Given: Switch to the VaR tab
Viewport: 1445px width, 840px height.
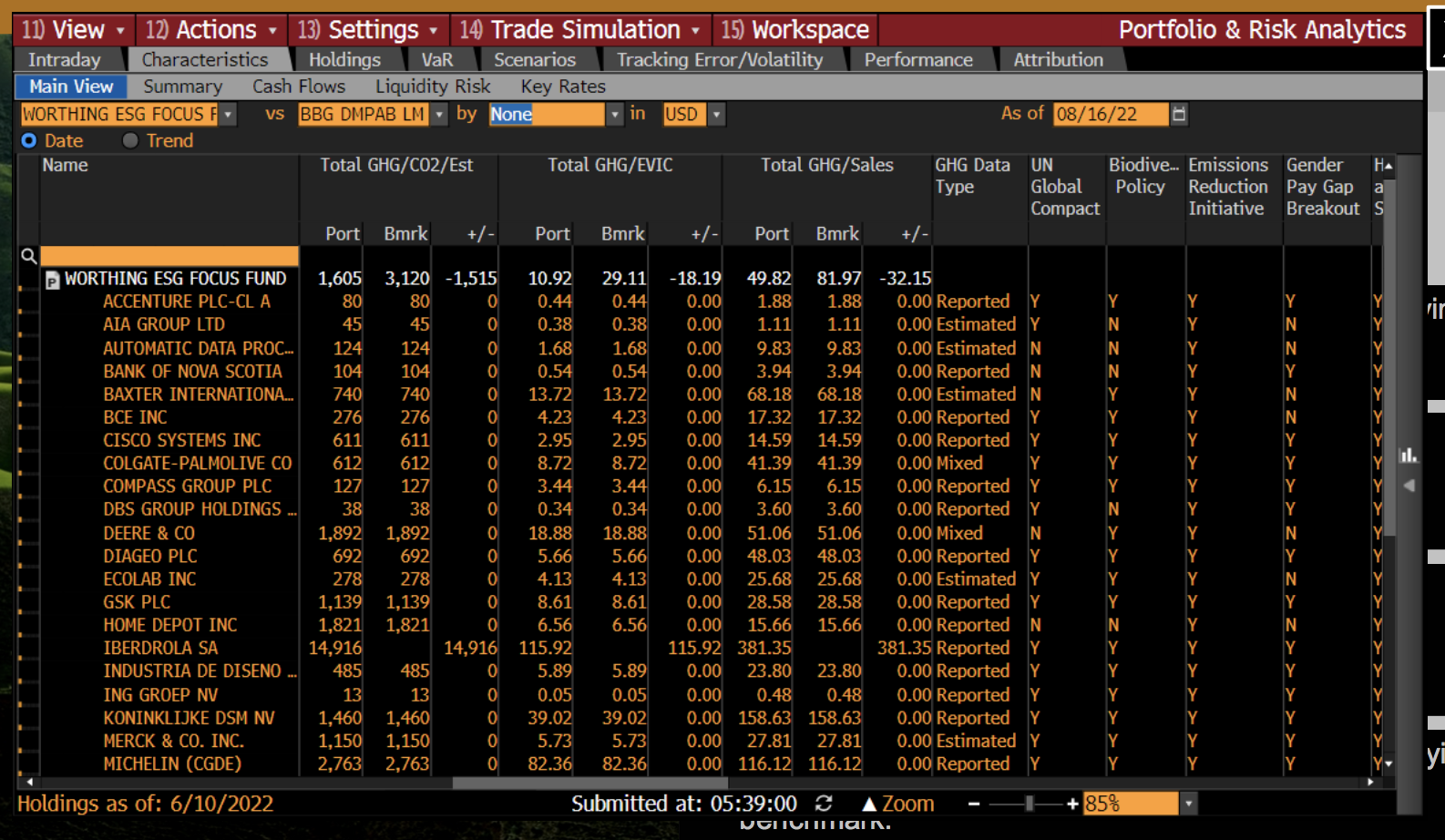Looking at the screenshot, I should pyautogui.click(x=437, y=60).
